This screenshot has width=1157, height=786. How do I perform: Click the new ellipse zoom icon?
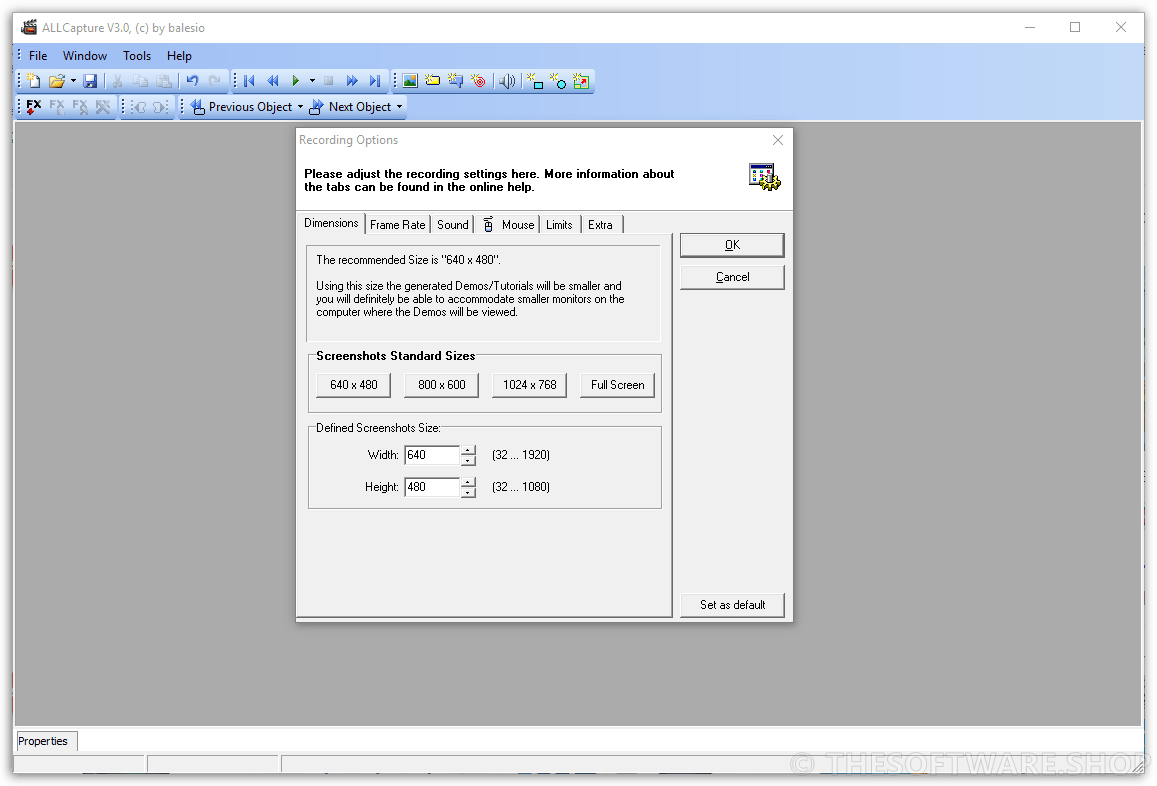559,81
